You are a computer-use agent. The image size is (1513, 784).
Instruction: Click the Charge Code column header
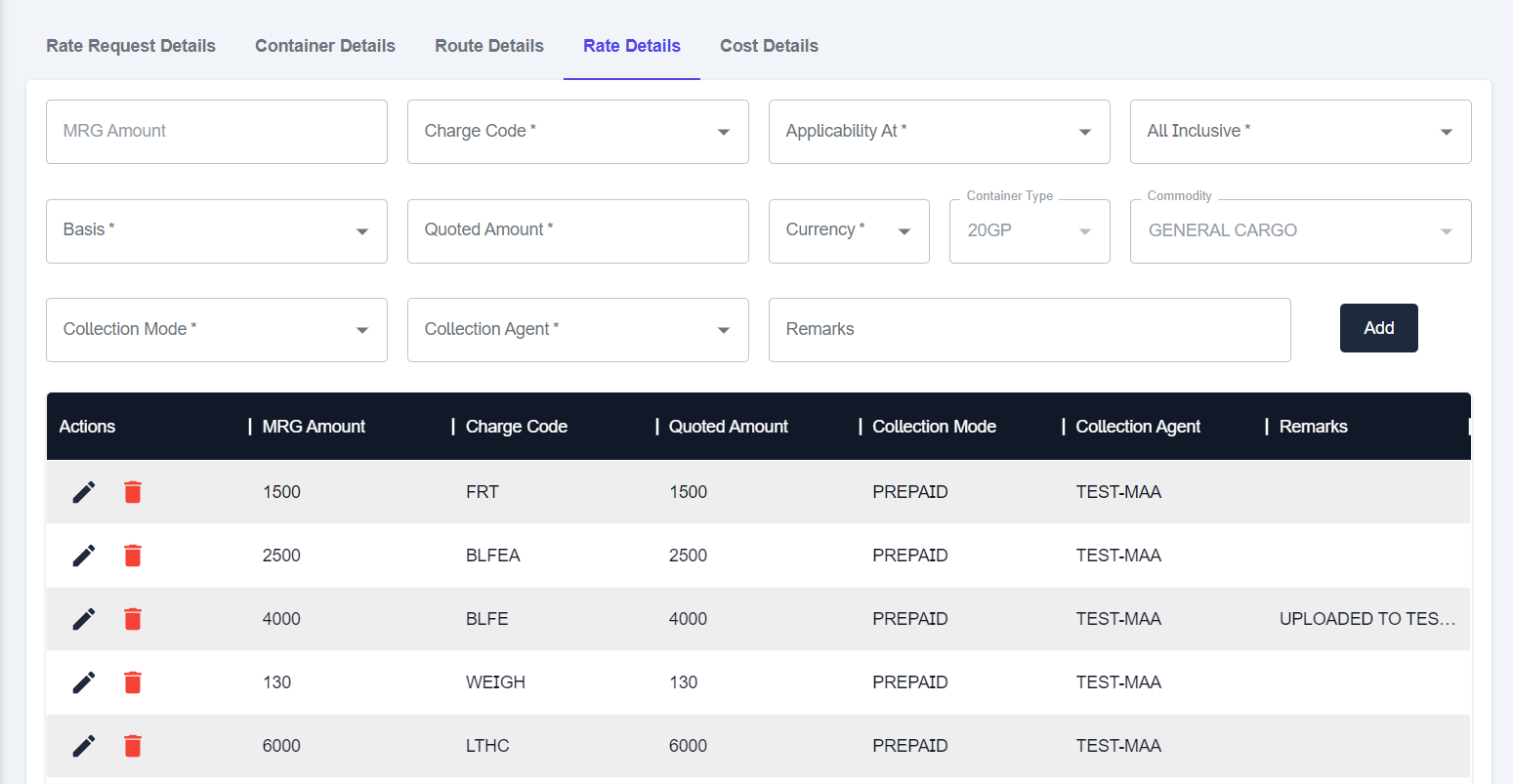tap(517, 427)
